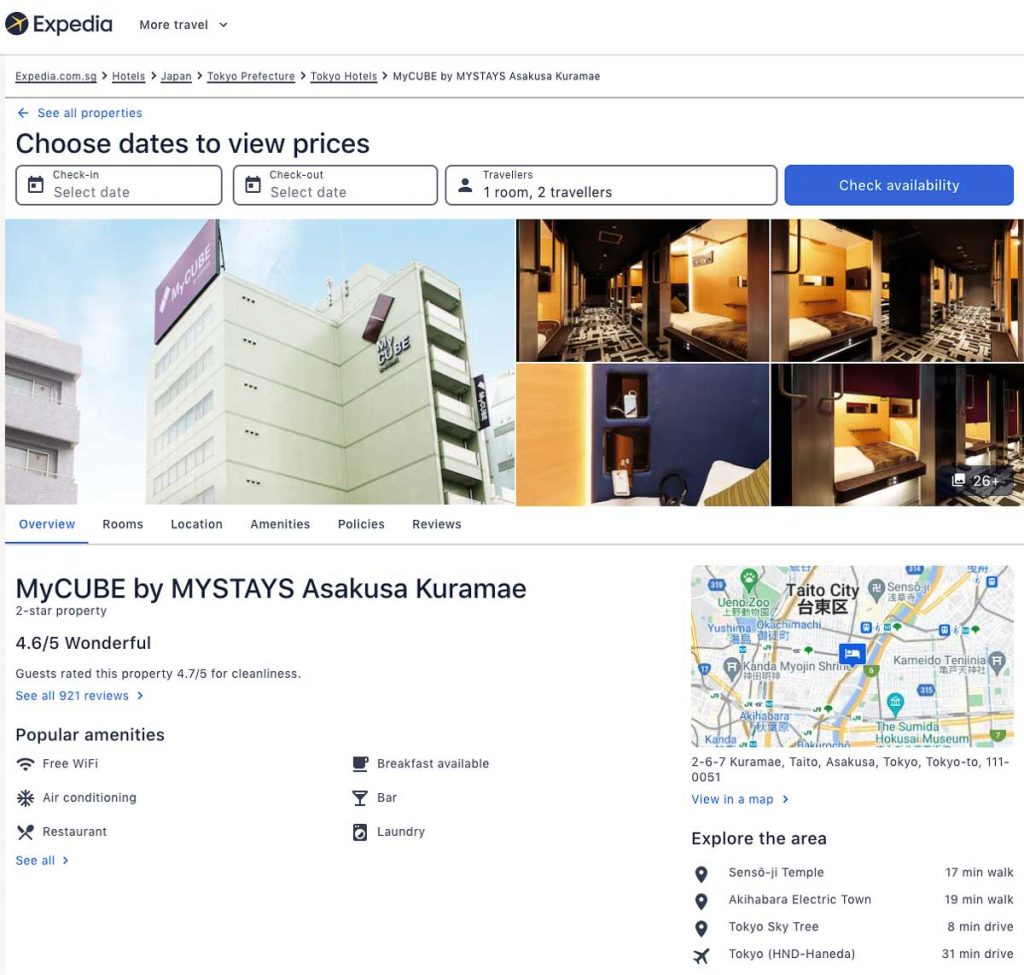
Task: Click the Air conditioning snowflake icon
Action: tap(25, 798)
